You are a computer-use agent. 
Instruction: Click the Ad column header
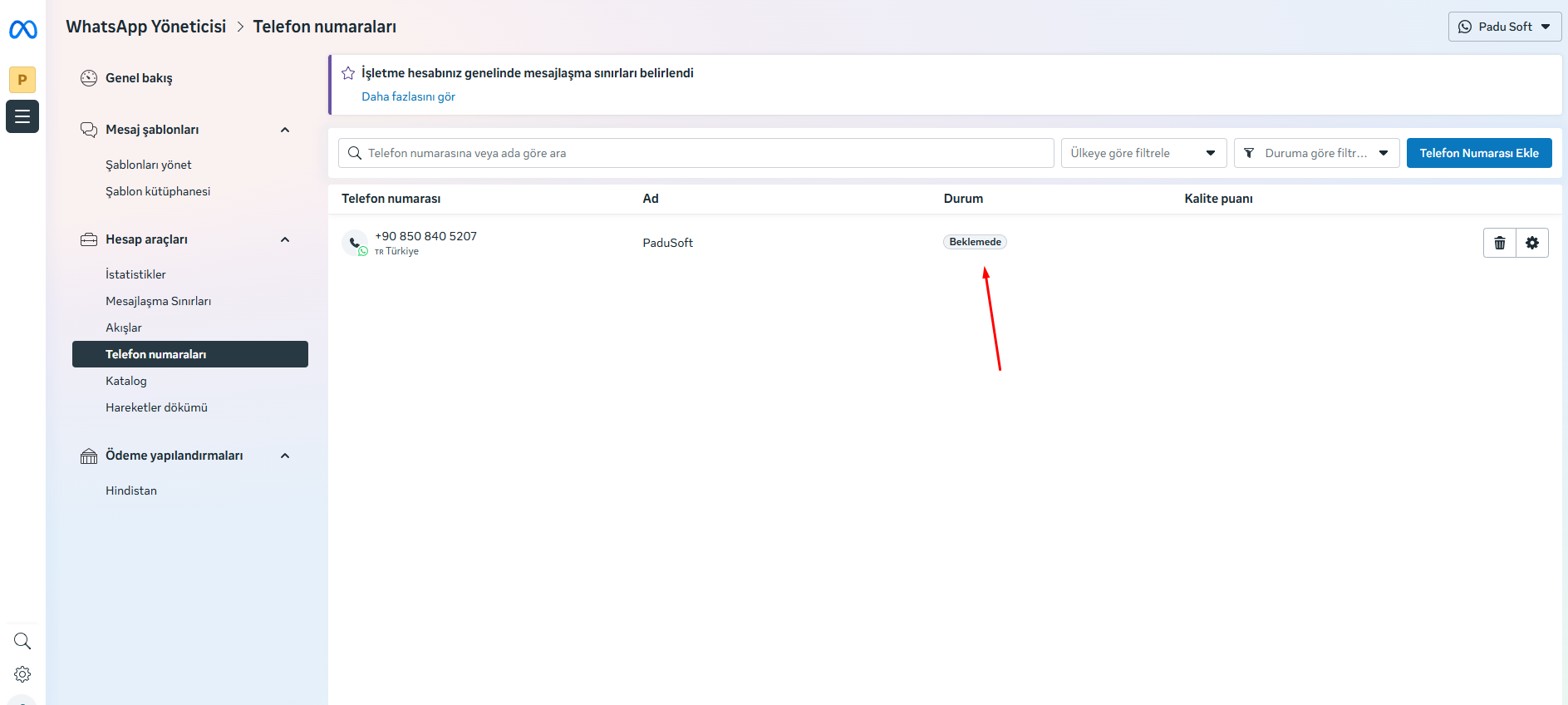tap(651, 199)
